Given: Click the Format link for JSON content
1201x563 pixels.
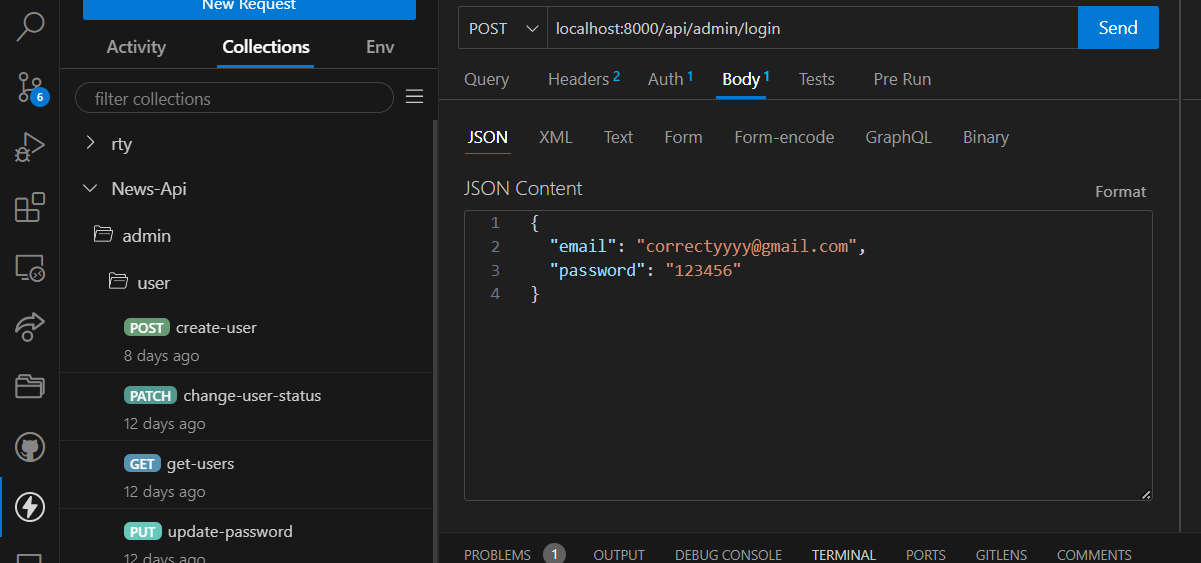Looking at the screenshot, I should 1120,191.
